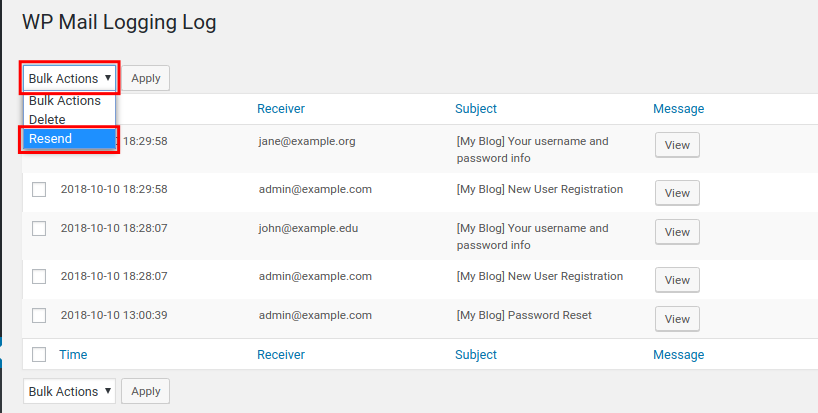Select Resend from the dropdown list
This screenshot has height=413, width=818.
(70, 139)
